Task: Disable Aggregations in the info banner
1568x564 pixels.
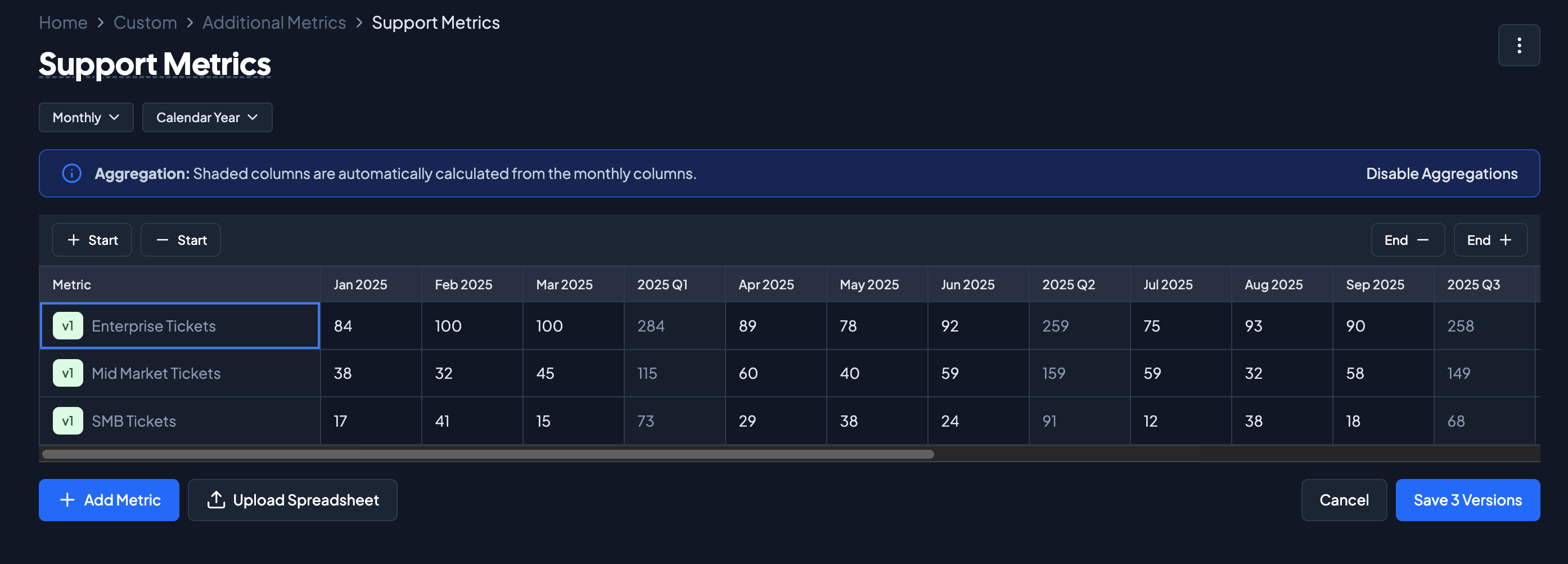Action: pos(1441,173)
